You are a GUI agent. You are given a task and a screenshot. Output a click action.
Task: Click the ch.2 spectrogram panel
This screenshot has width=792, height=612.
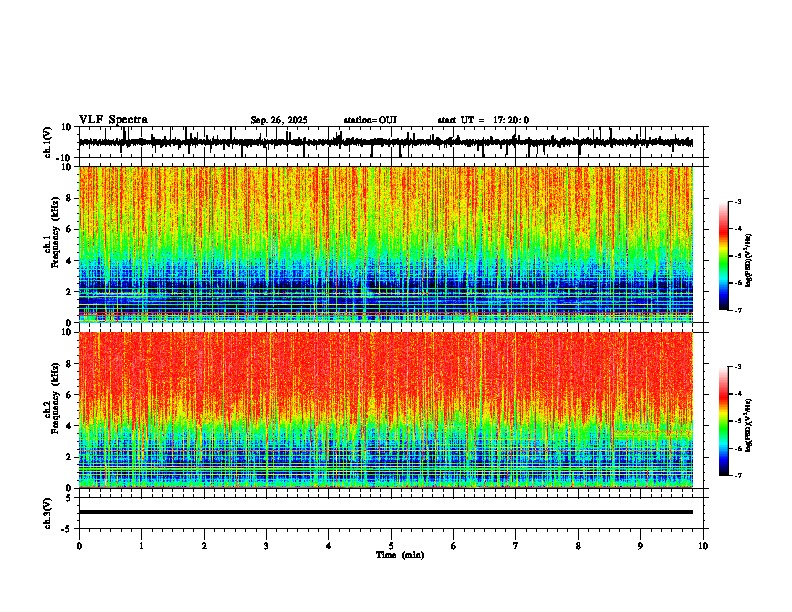pos(386,410)
